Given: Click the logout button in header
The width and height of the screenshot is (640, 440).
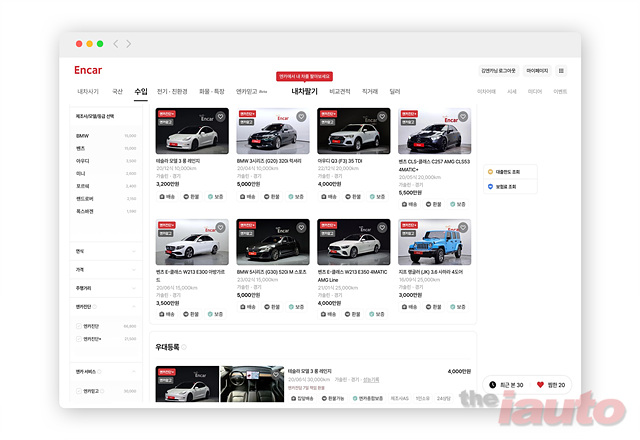Looking at the screenshot, I should tap(498, 71).
